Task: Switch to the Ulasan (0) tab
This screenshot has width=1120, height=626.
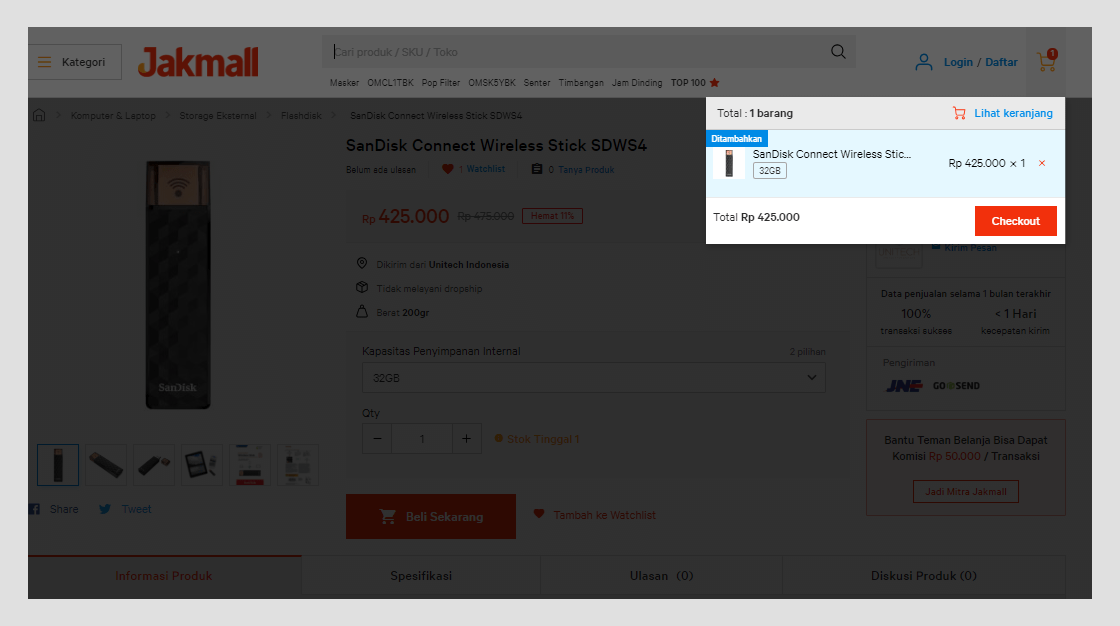Action: click(661, 576)
